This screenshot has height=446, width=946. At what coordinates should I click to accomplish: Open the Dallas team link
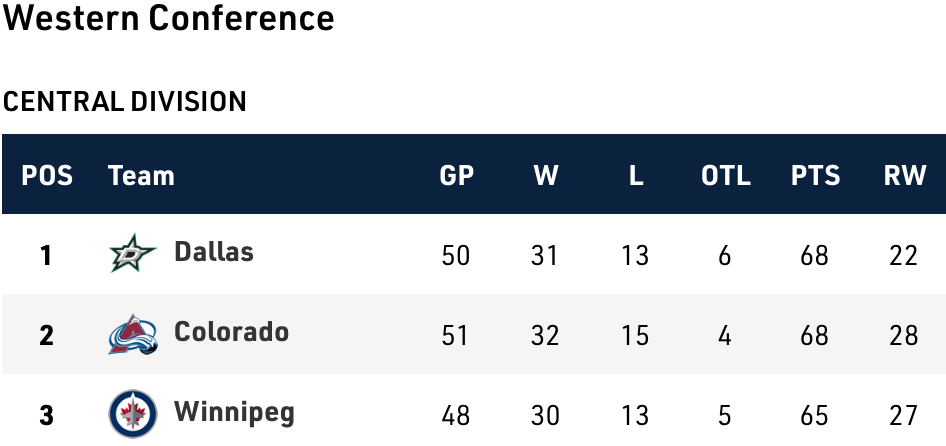(214, 252)
